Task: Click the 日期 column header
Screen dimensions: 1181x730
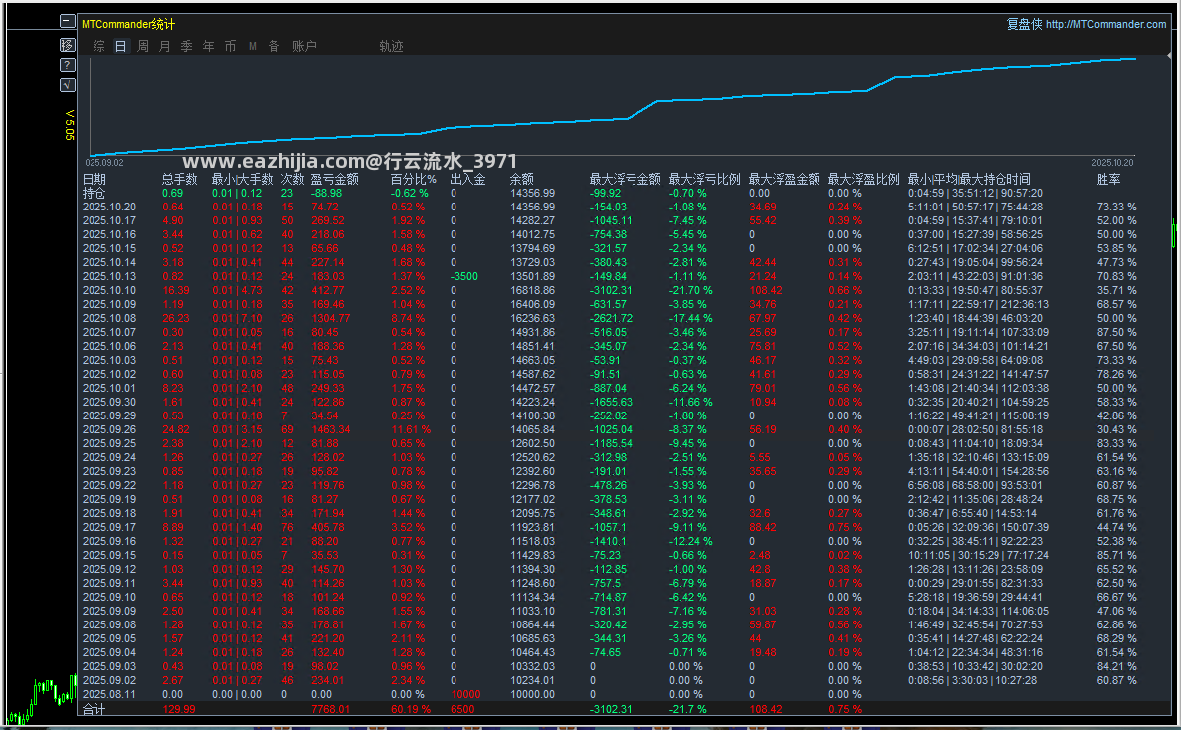Action: (94, 179)
